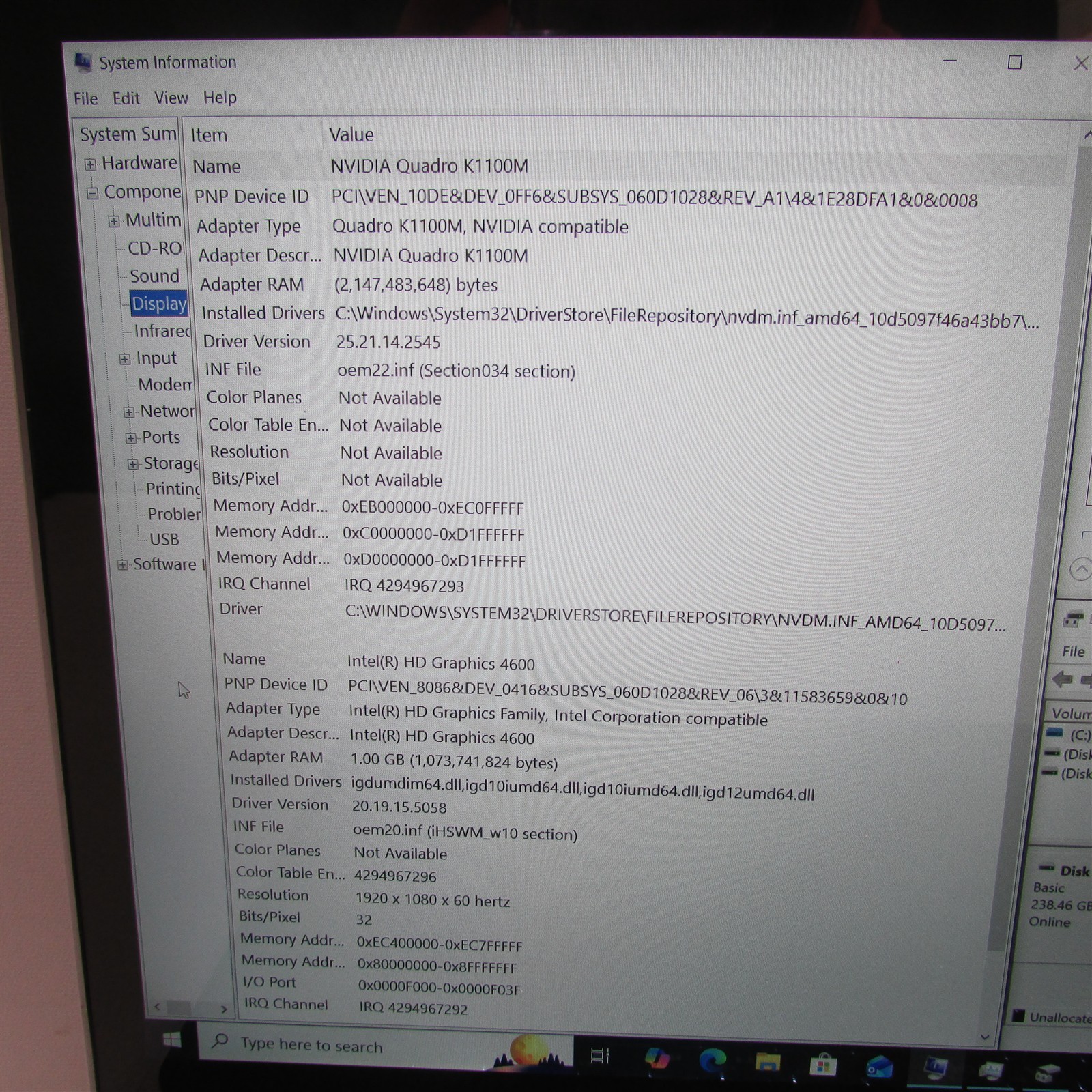Select driver version '20.19.15.5058'

[x=399, y=807]
